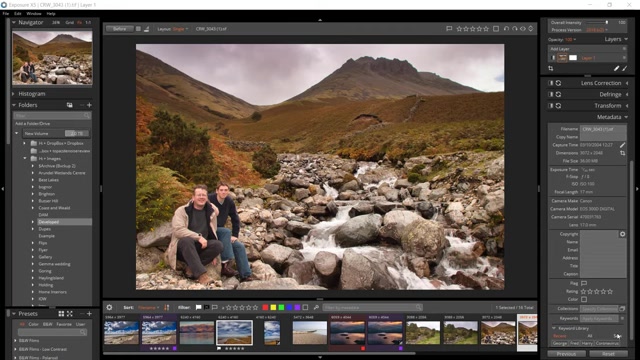640x360 pixels.
Task: Select the thin brush tool beside Layers panel brush
Action: (x=624, y=69)
